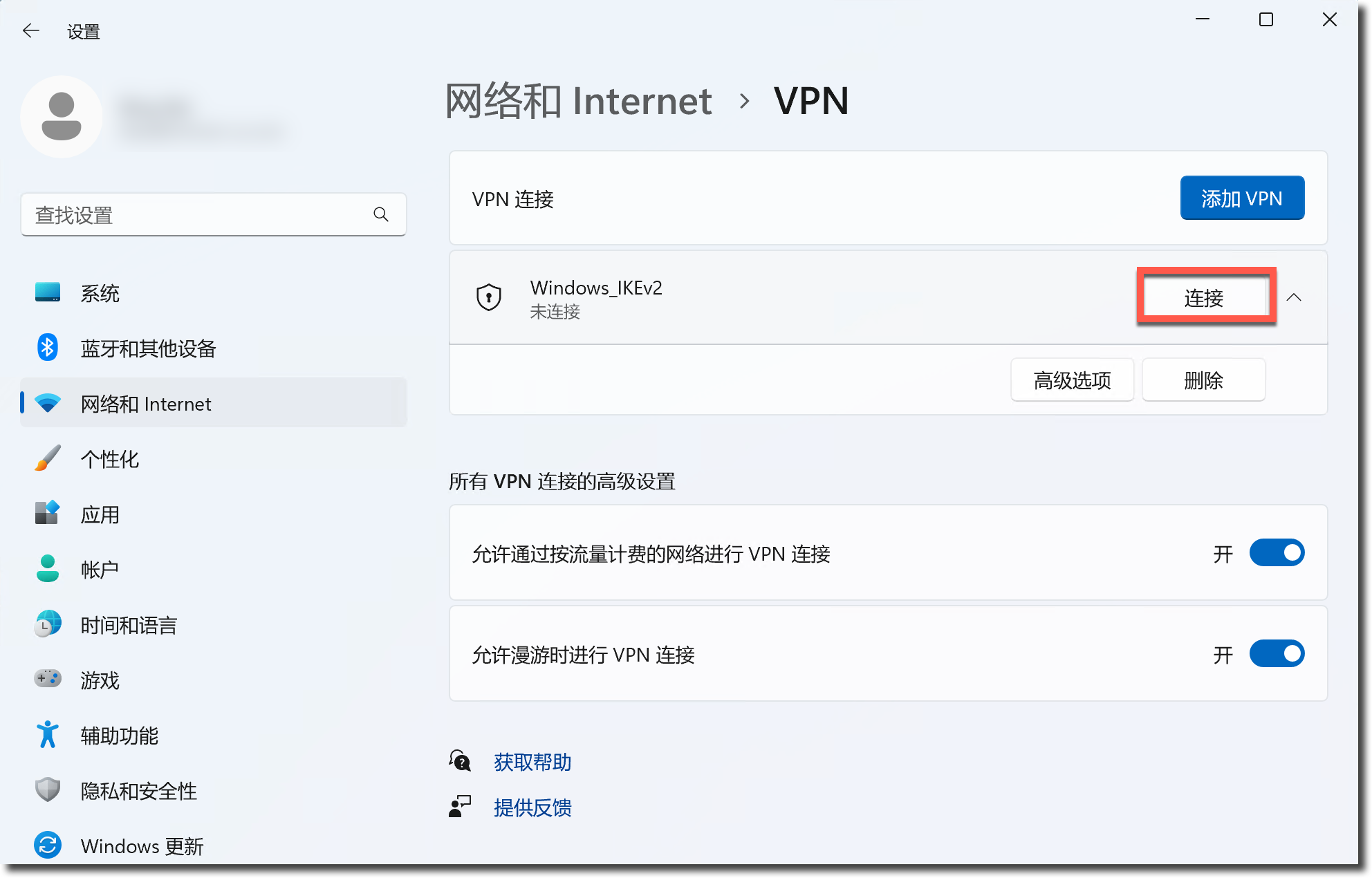Click the 连接 button
This screenshot has width=1372, height=878.
coord(1204,298)
